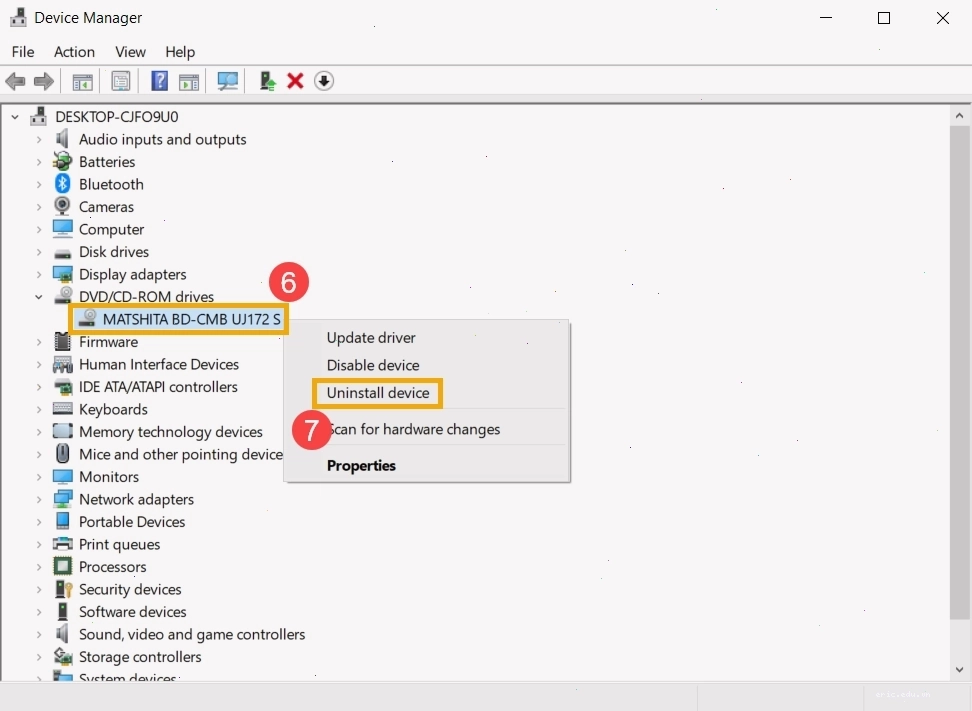Collapse the DESKTOP-CJFO9U0 root node
The width and height of the screenshot is (972, 711).
pyautogui.click(x=15, y=117)
